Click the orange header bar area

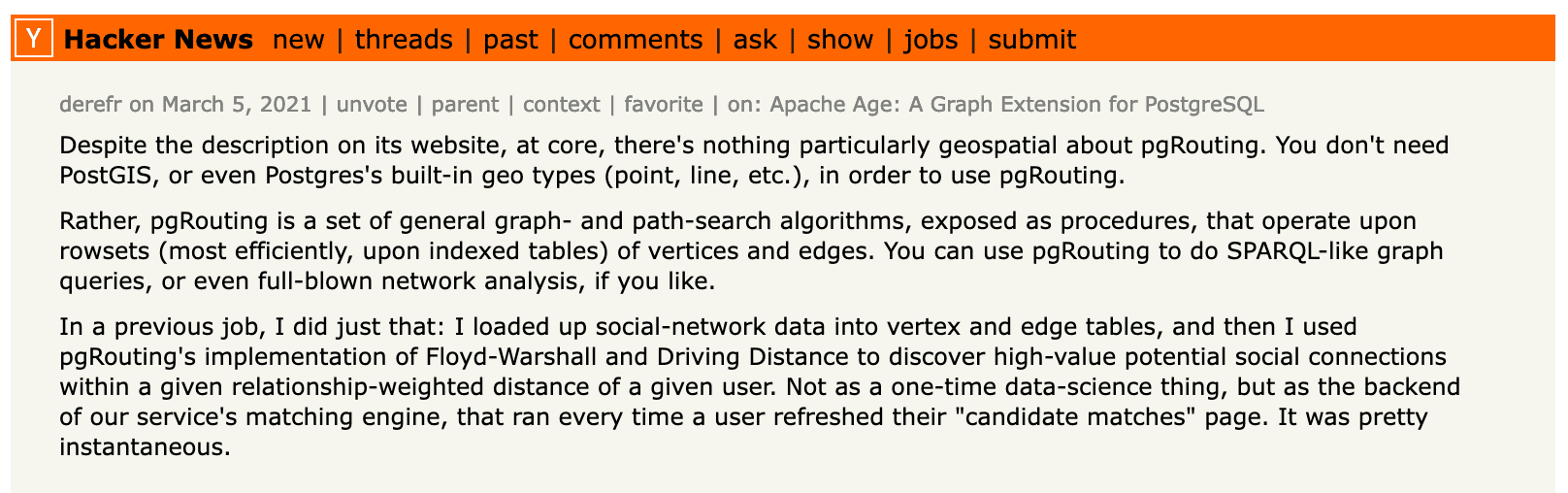(1310, 40)
